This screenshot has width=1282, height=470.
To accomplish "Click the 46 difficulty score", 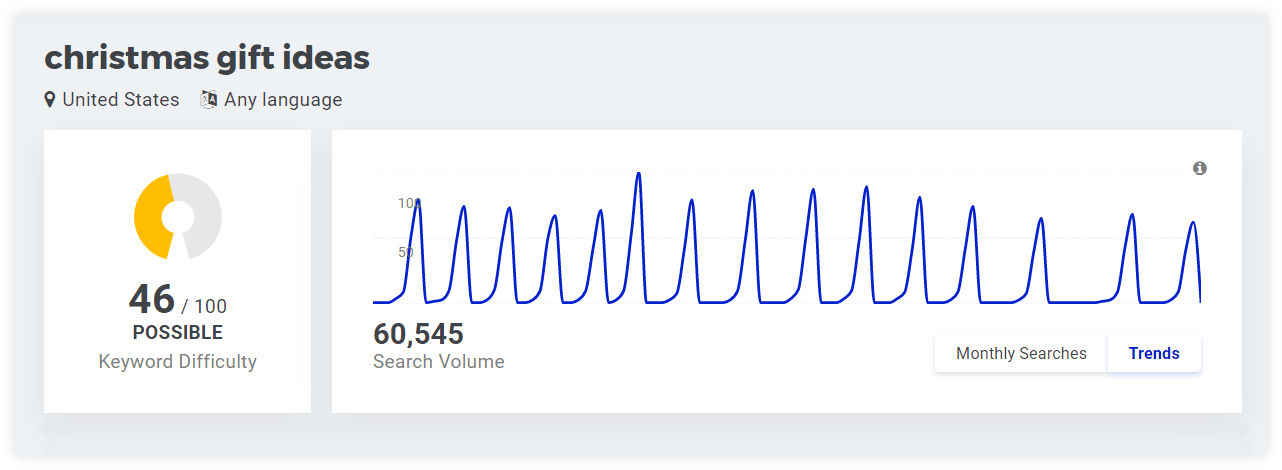I will (152, 299).
